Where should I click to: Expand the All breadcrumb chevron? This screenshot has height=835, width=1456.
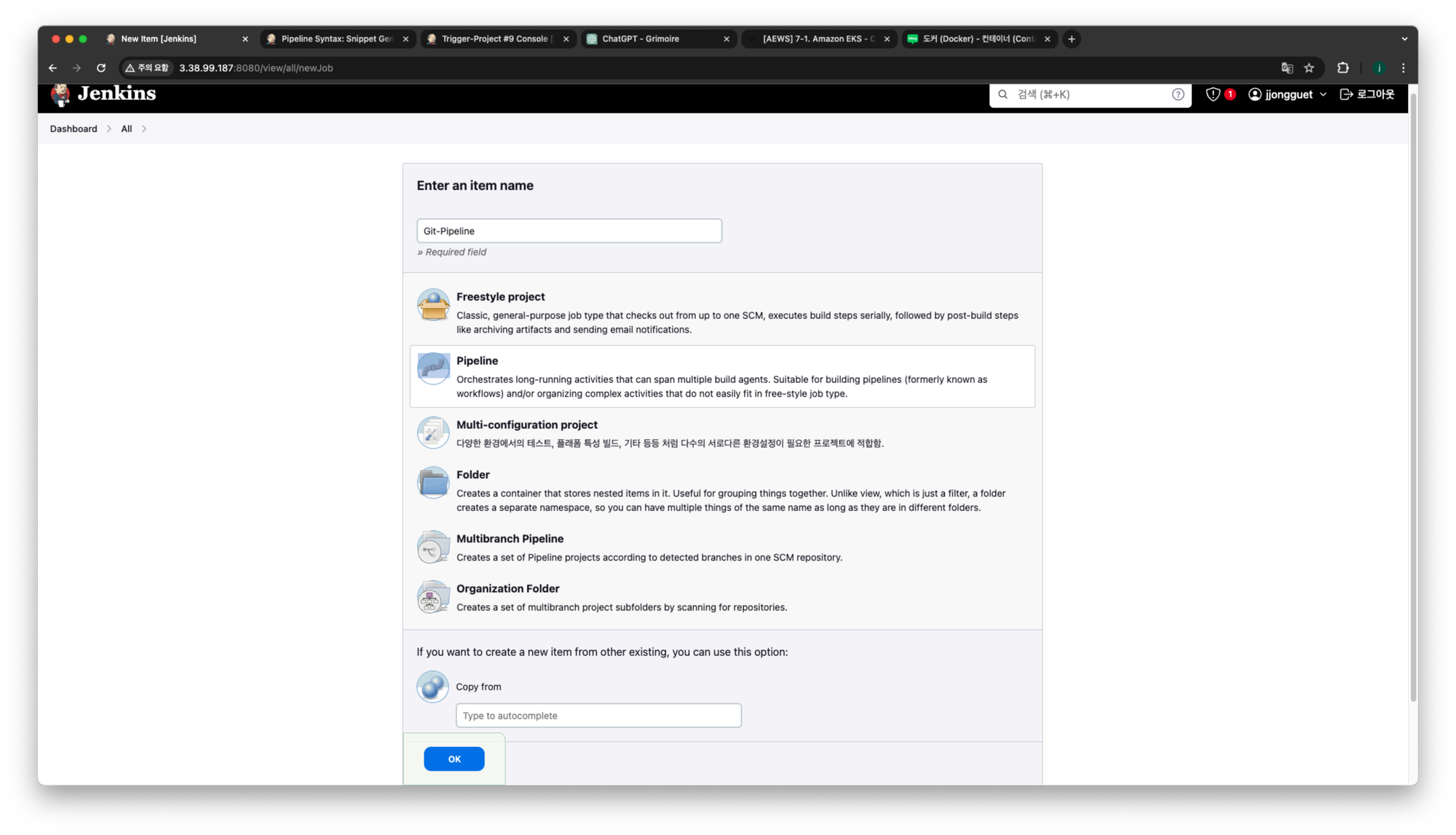144,129
